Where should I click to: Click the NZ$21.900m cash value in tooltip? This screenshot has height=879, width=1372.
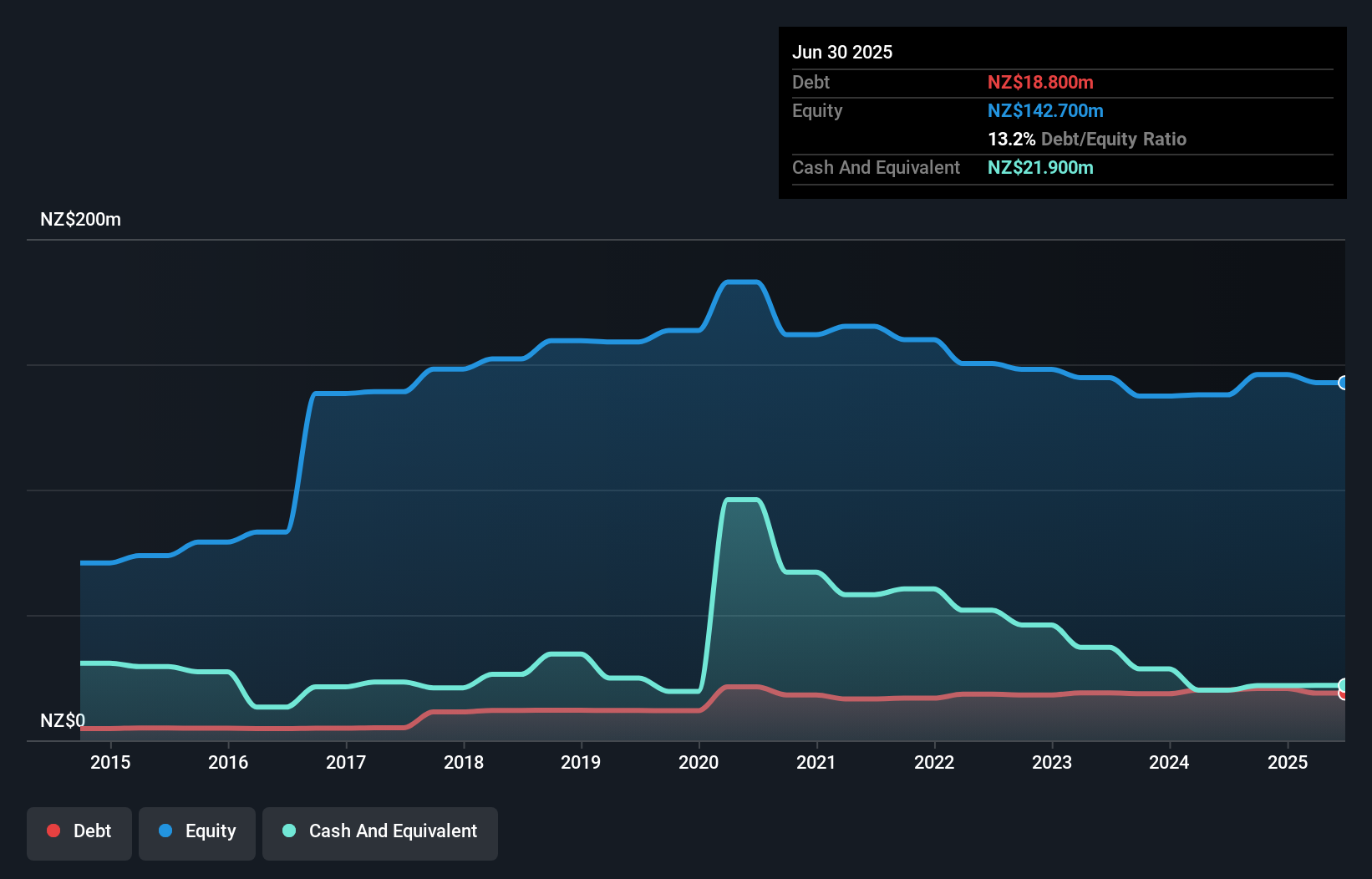pyautogui.click(x=1040, y=167)
